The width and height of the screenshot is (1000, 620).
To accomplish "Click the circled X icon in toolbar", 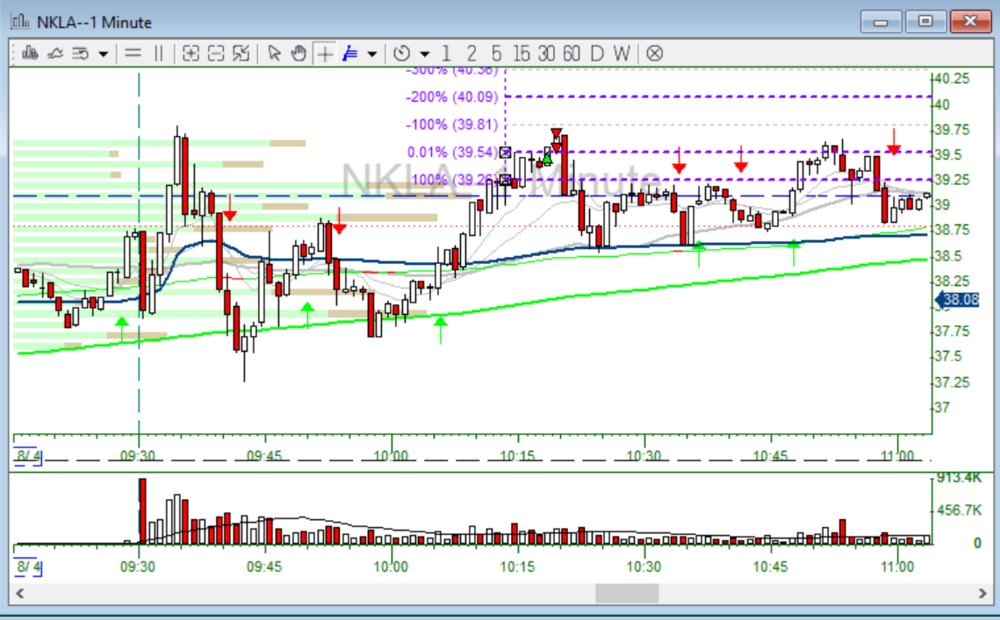I will point(654,53).
